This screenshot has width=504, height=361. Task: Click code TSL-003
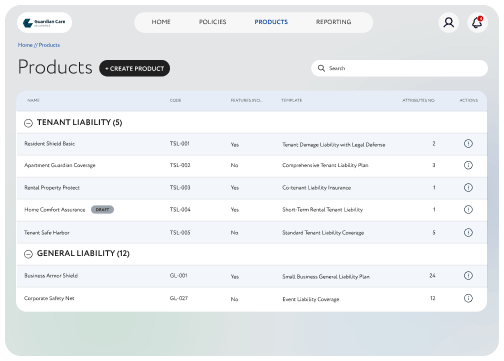(180, 188)
